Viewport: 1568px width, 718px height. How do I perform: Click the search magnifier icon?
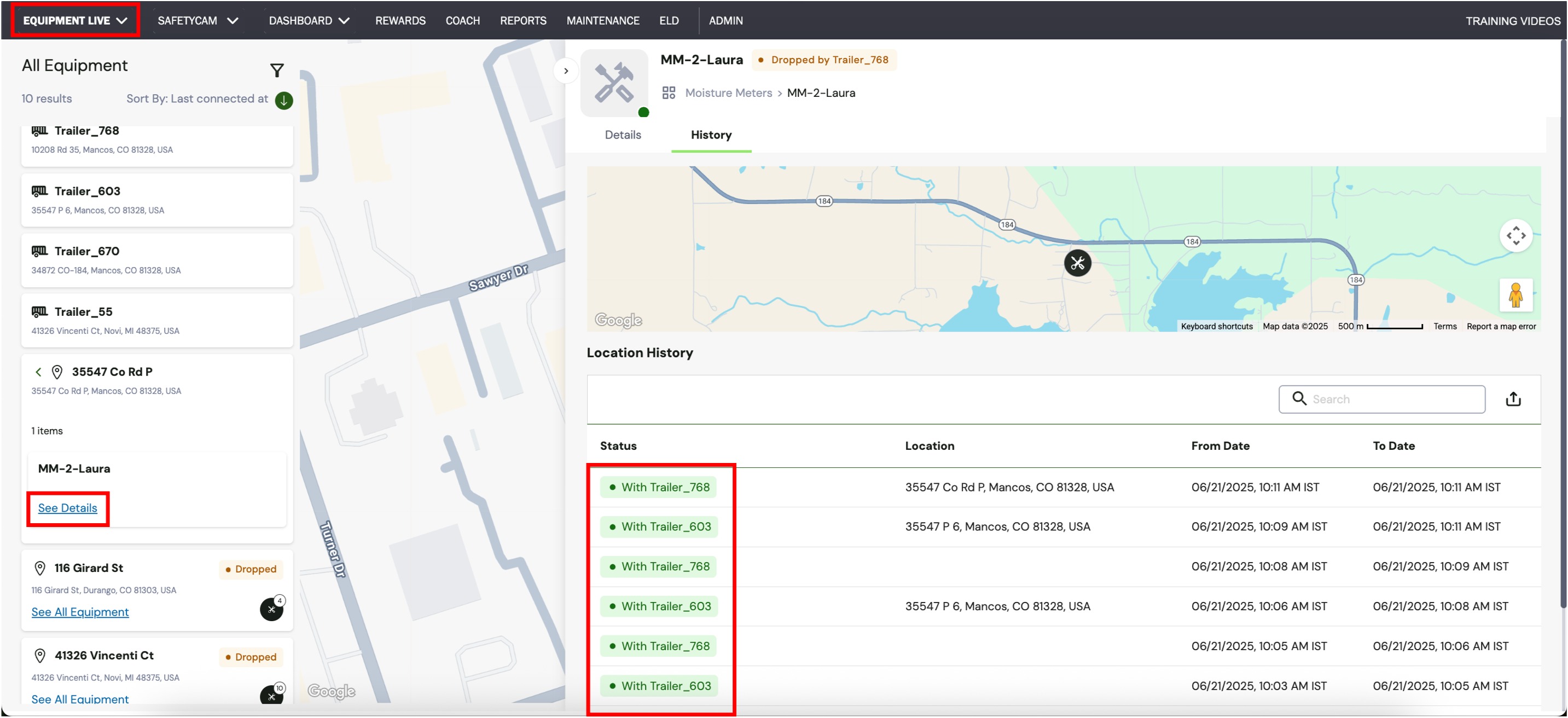pyautogui.click(x=1298, y=398)
